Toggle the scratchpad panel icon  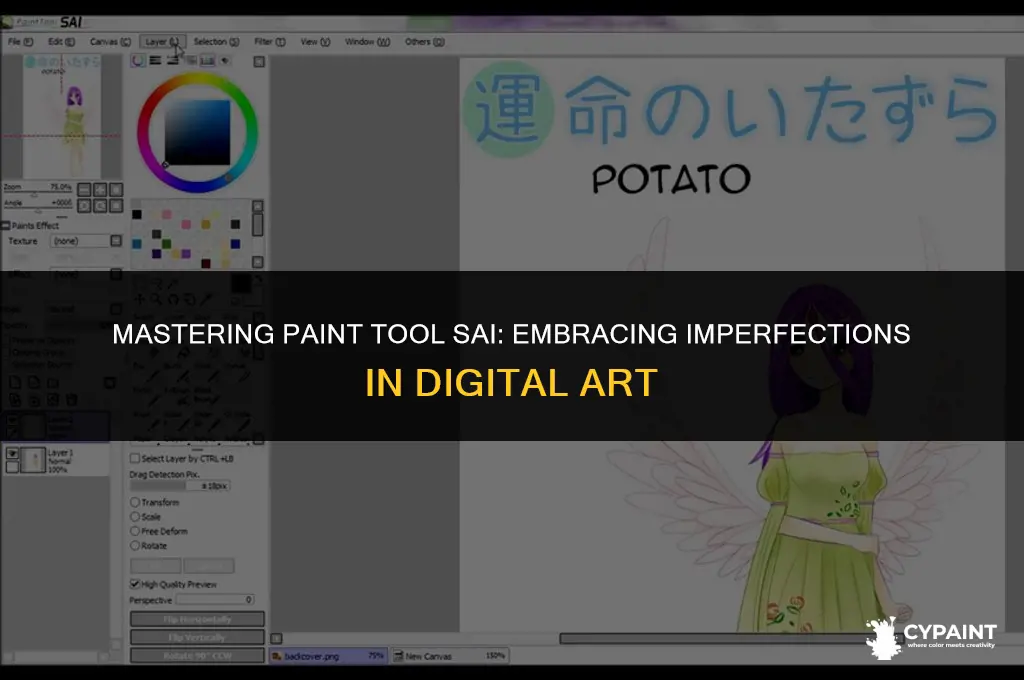[225, 61]
